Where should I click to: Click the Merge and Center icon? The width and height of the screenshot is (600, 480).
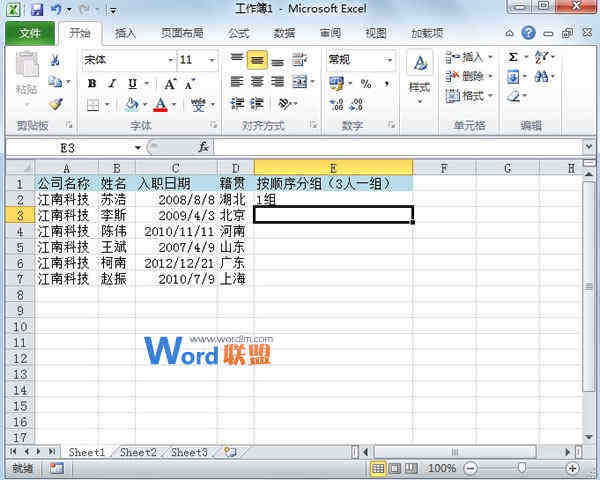tap(300, 82)
